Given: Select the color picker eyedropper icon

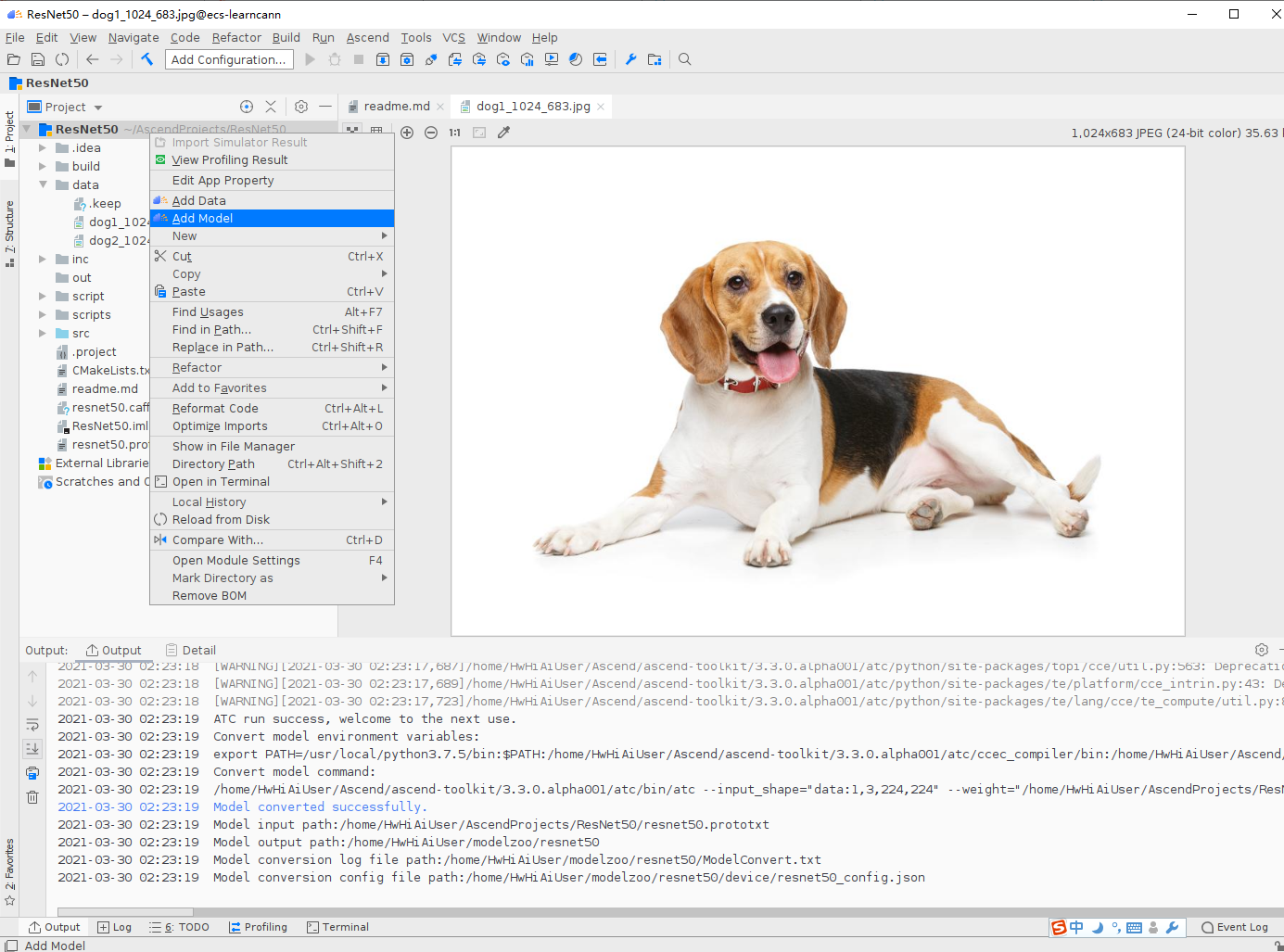Looking at the screenshot, I should [x=503, y=133].
